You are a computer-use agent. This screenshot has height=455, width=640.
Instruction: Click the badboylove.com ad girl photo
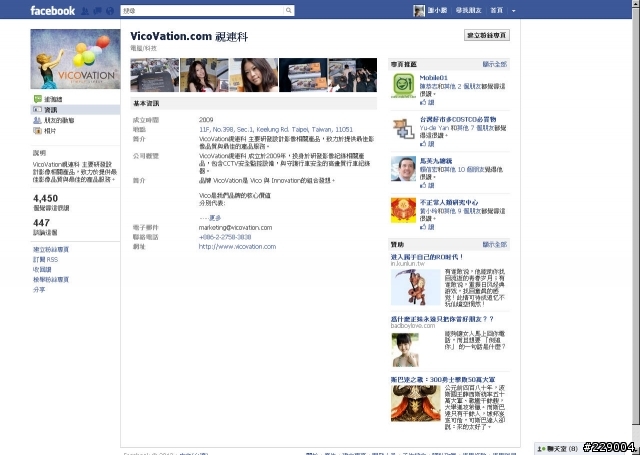[405, 350]
